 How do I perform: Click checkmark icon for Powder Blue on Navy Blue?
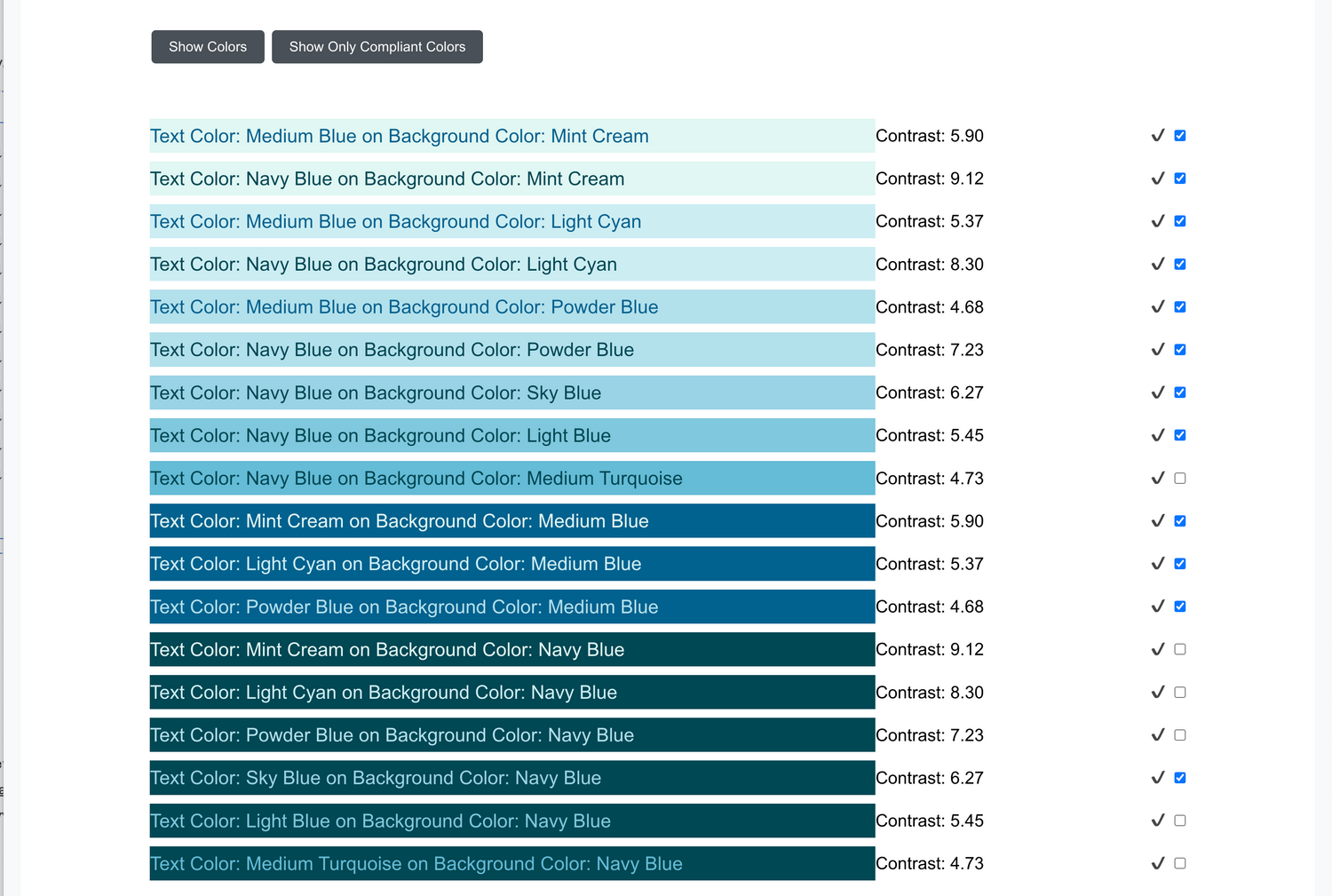[1157, 735]
